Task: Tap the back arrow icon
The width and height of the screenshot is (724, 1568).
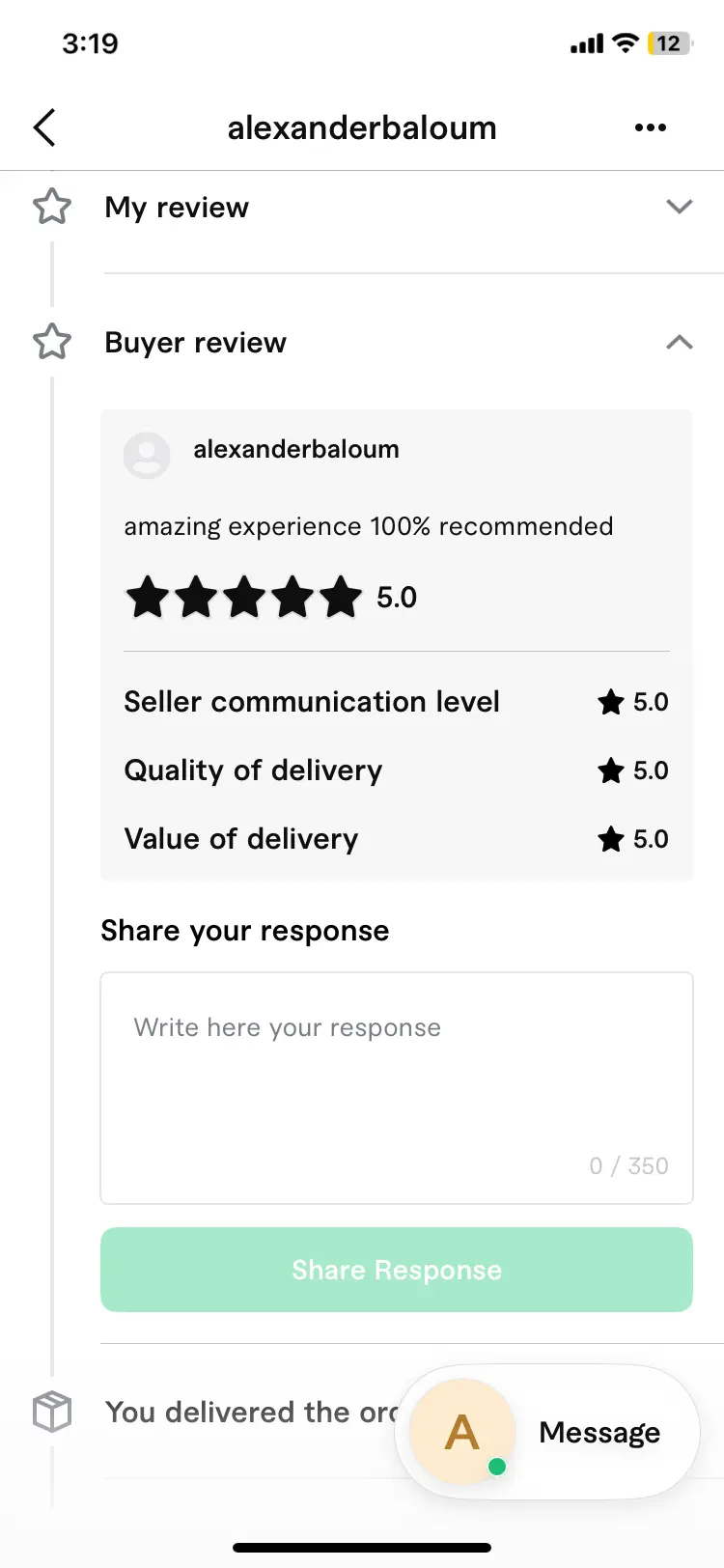Action: (44, 127)
